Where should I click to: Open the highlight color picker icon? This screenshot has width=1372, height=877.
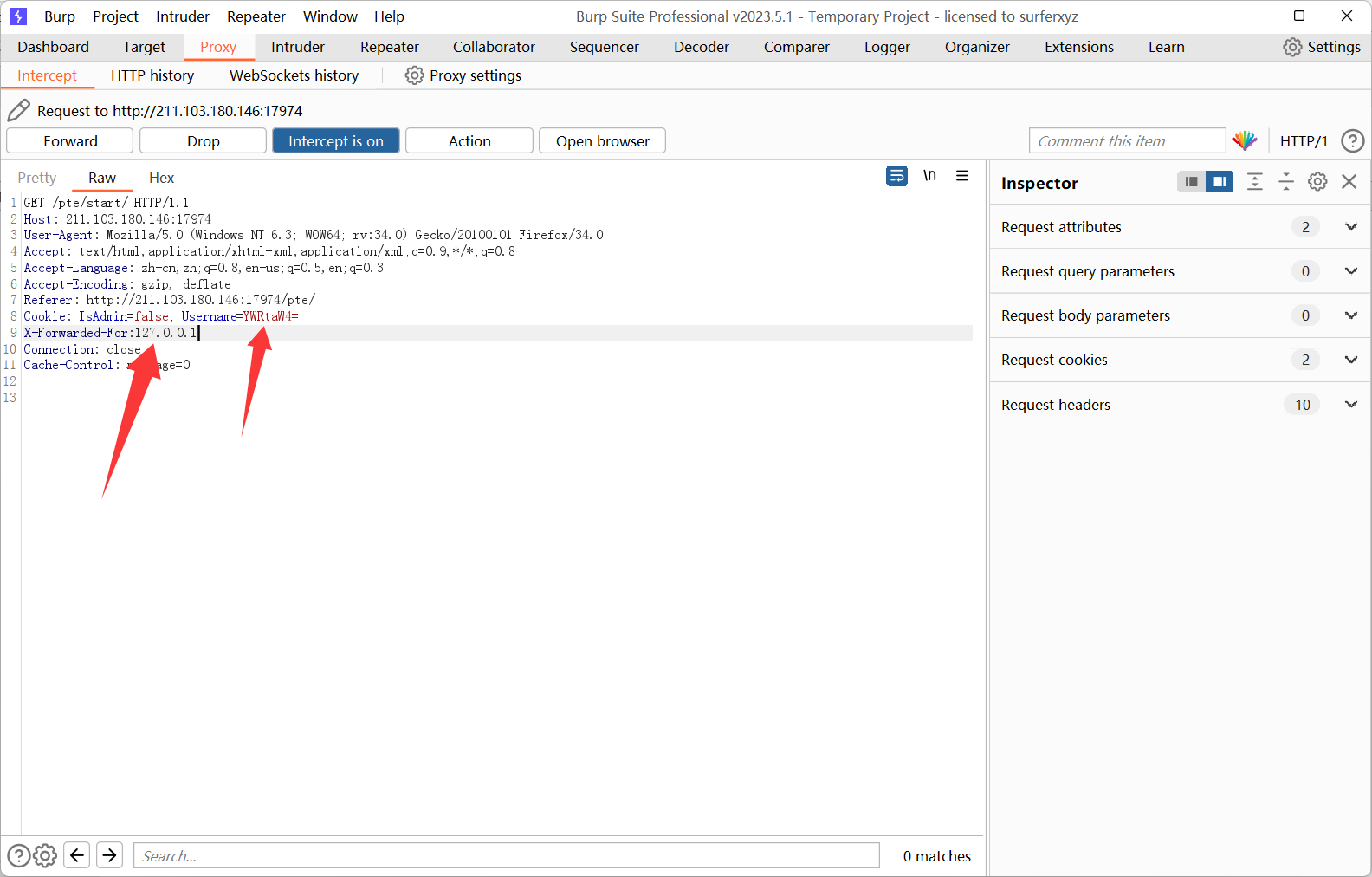1245,140
